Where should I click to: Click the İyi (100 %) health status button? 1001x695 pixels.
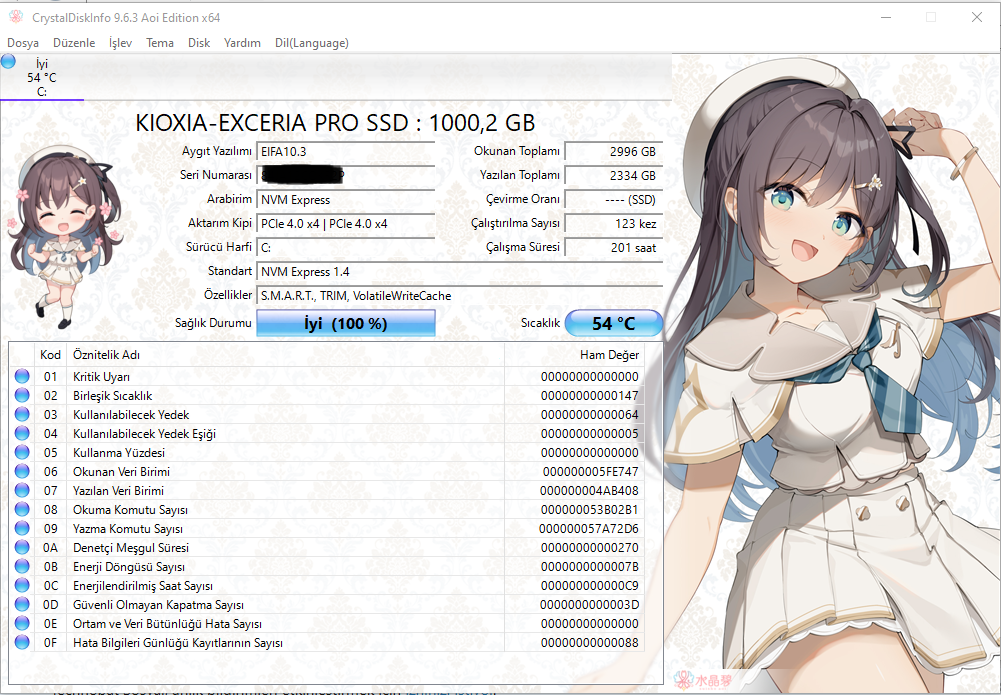click(346, 324)
